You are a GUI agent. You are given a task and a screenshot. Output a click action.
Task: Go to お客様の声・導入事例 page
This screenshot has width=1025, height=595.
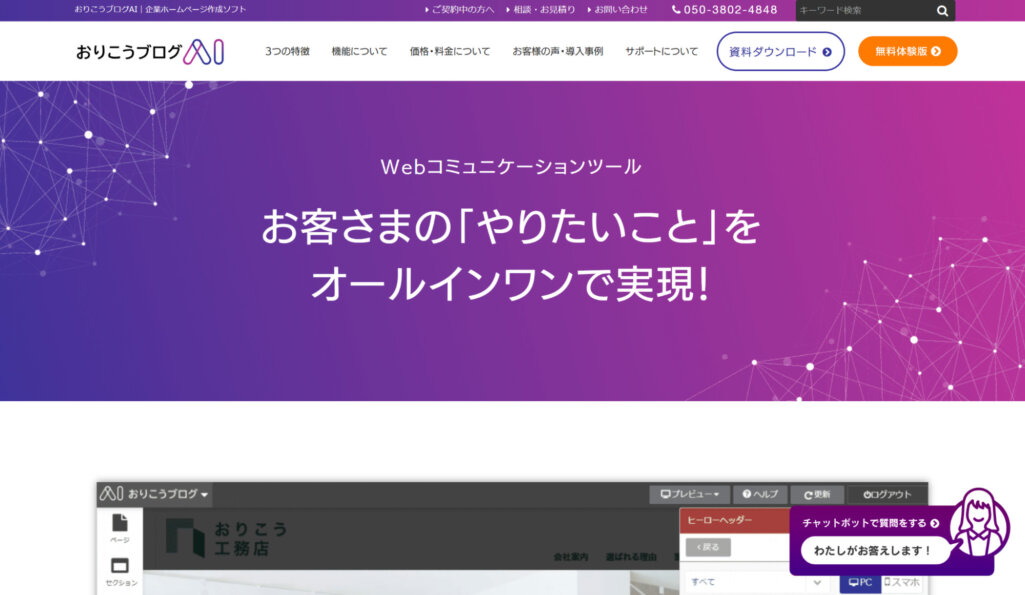[557, 51]
